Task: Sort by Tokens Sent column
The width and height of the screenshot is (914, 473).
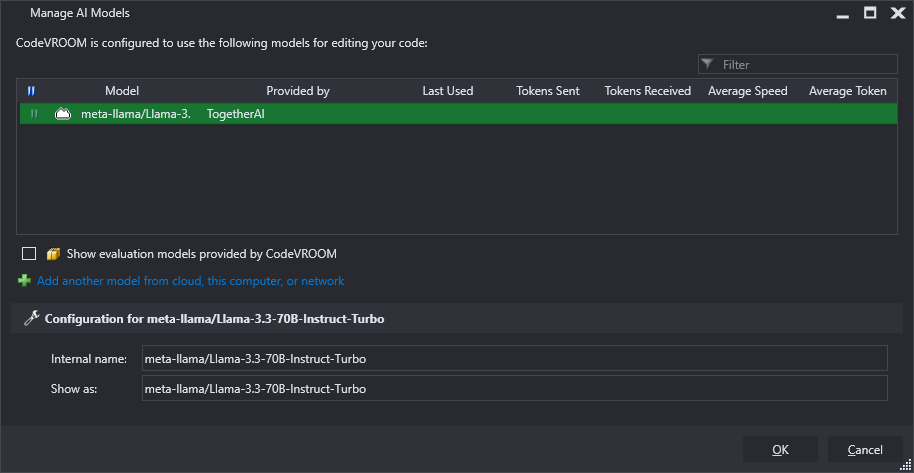Action: point(548,91)
